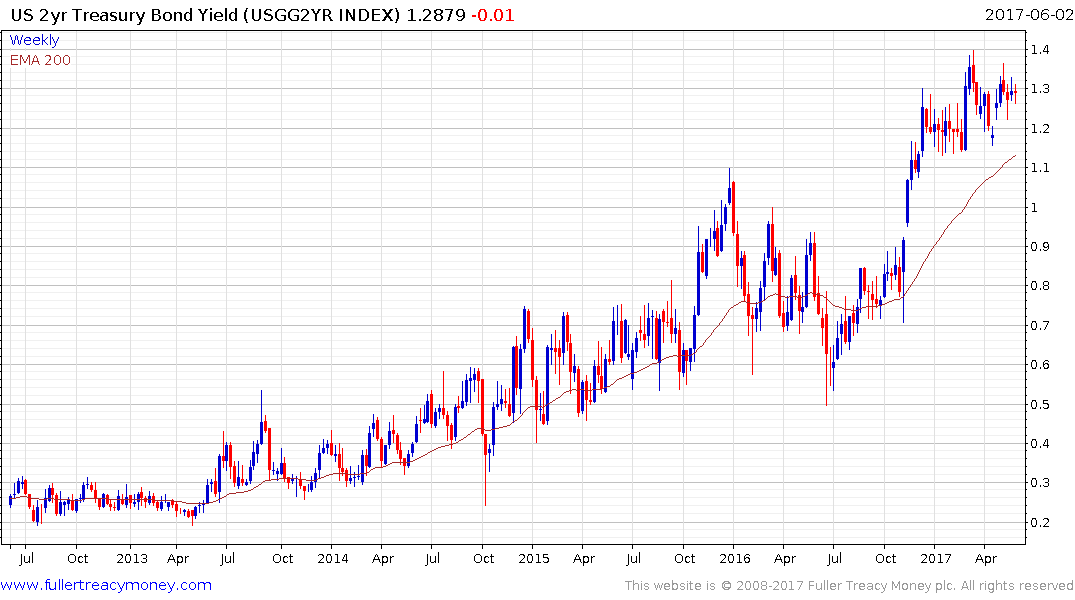The width and height of the screenshot is (1075, 600).
Task: Click the last value '1.2879' in the title
Action: [x=436, y=15]
